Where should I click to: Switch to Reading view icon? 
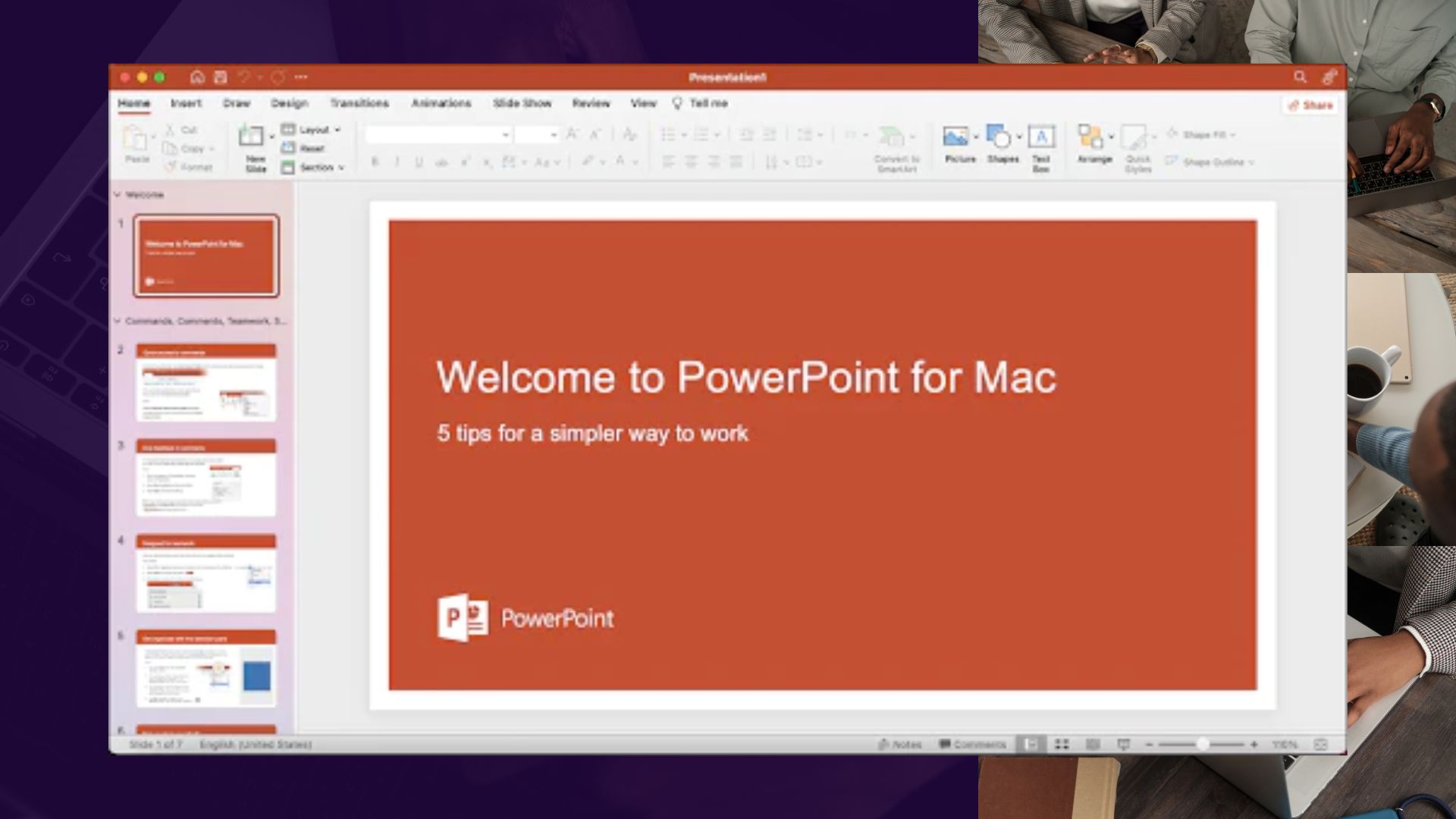click(1093, 745)
